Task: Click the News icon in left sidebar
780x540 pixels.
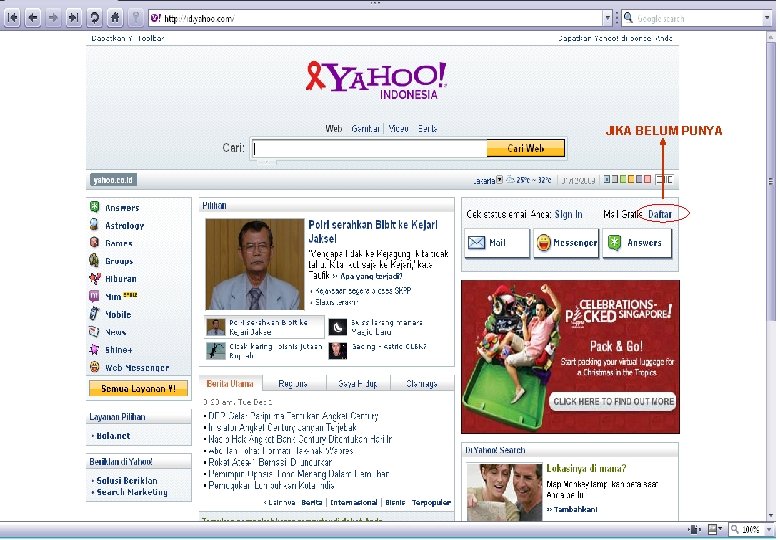Action: (x=94, y=332)
